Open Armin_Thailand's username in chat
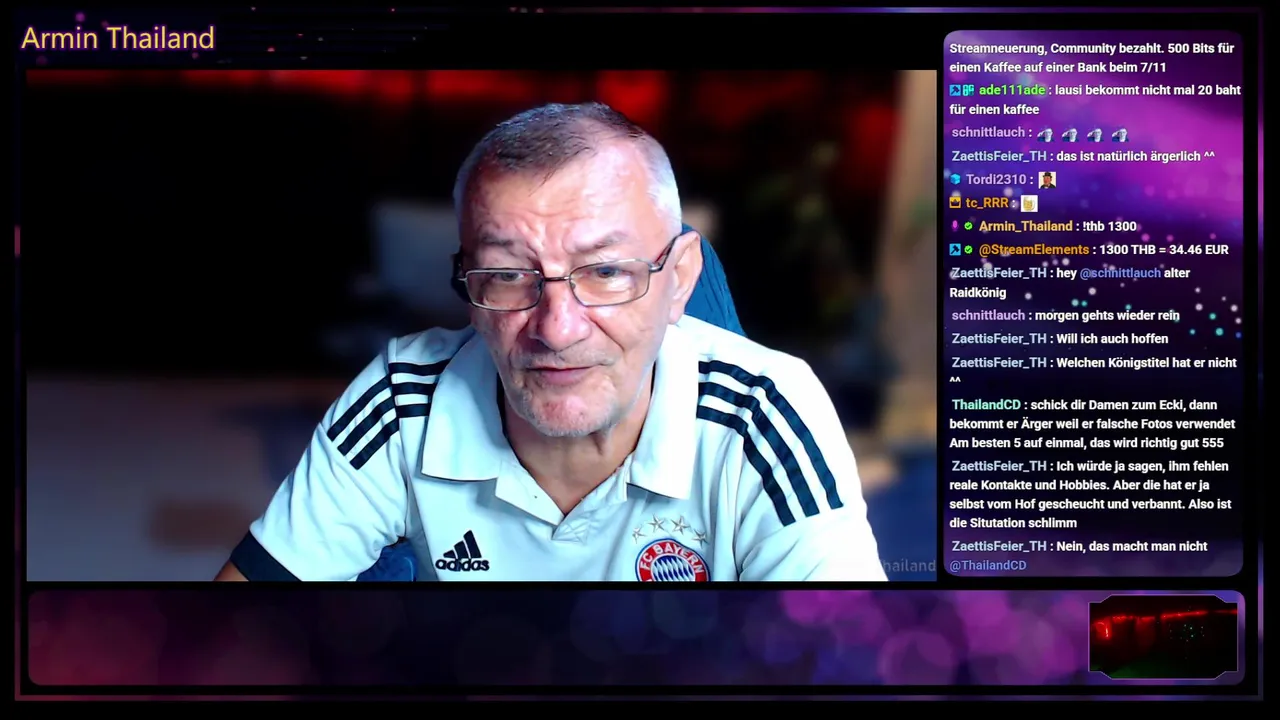Image resolution: width=1280 pixels, height=720 pixels. pyautogui.click(x=1025, y=226)
